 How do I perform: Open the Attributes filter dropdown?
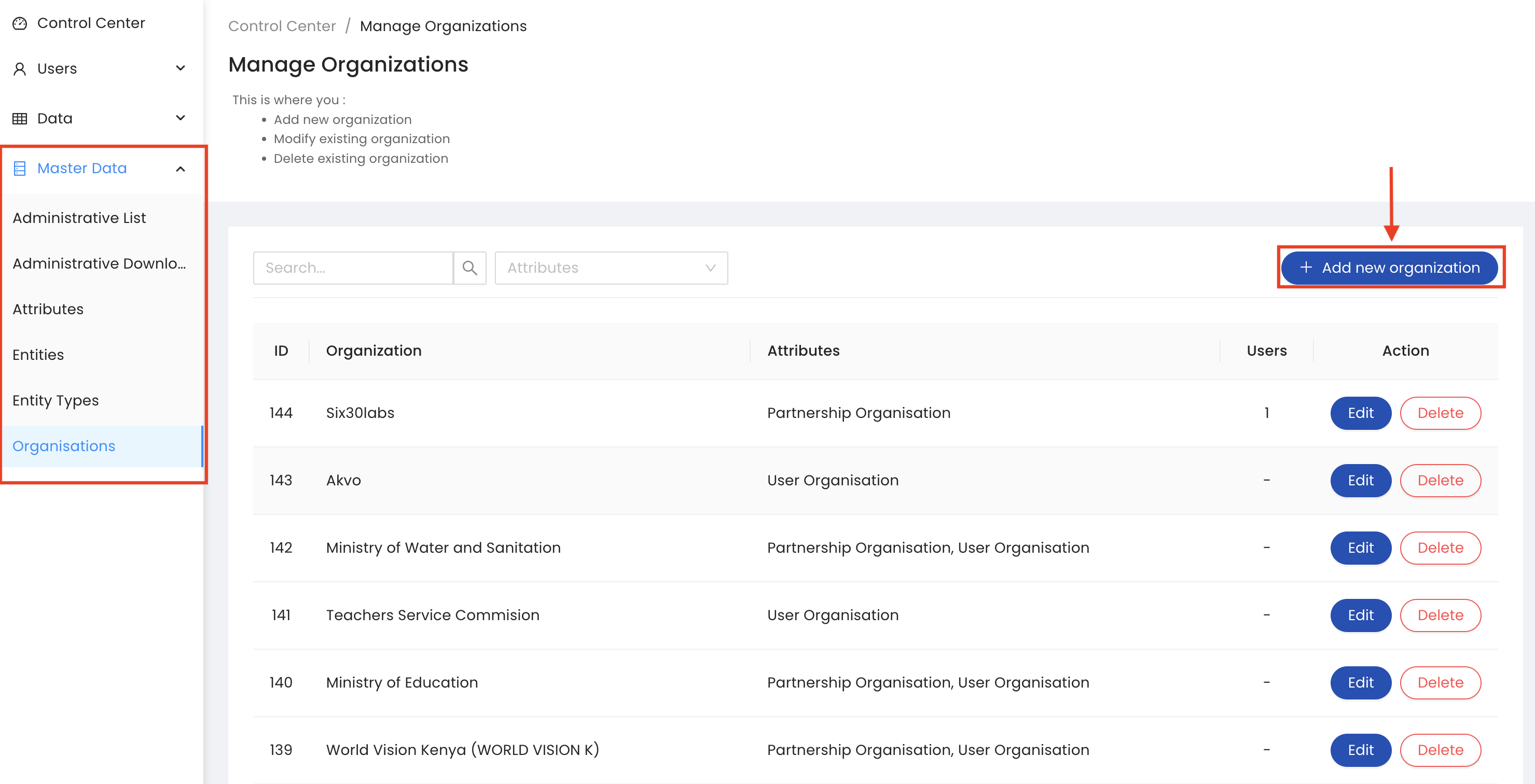(611, 268)
